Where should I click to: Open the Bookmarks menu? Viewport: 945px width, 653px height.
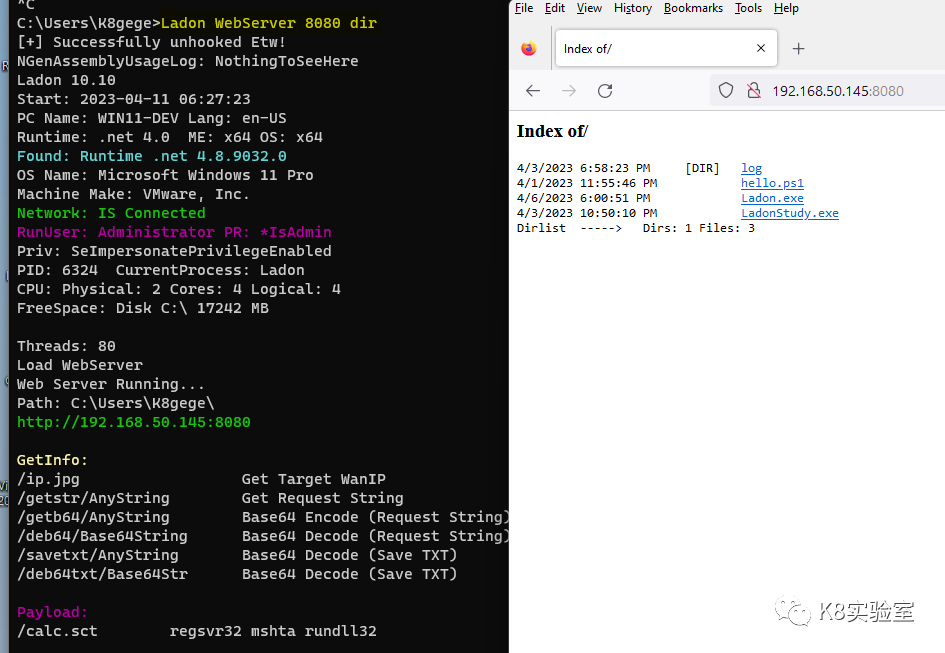(x=693, y=8)
